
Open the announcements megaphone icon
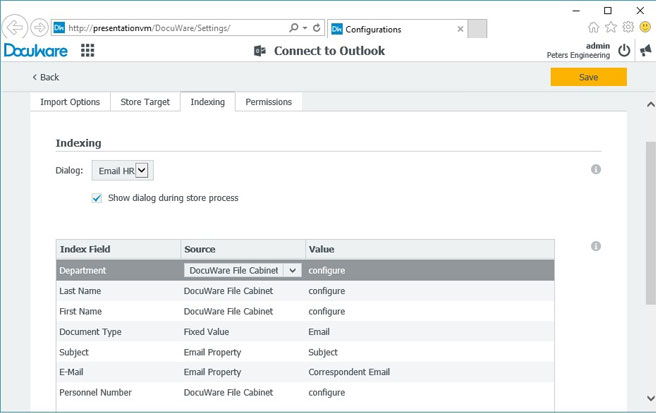click(645, 50)
